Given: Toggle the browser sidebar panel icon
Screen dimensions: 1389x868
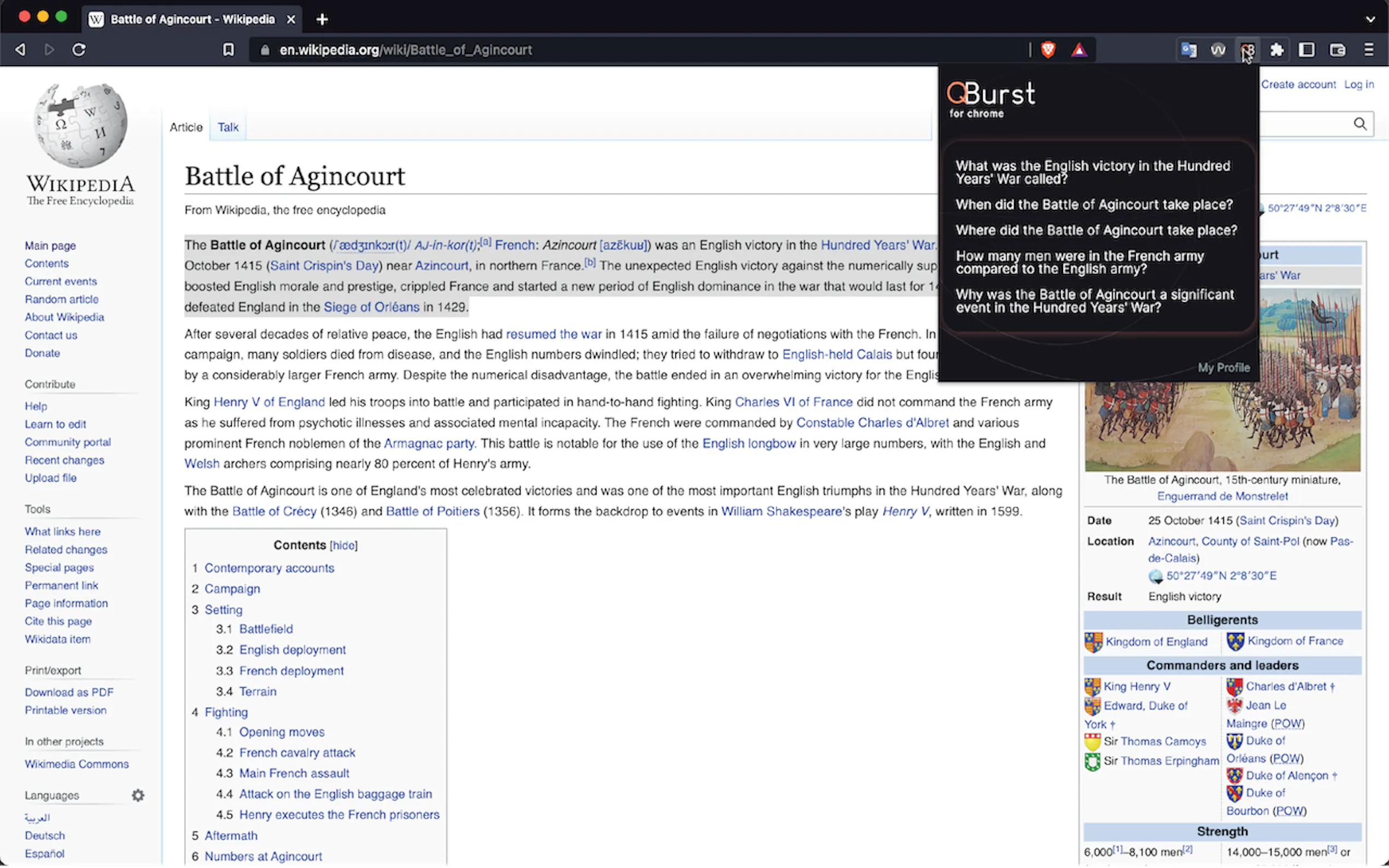Looking at the screenshot, I should click(x=1306, y=50).
